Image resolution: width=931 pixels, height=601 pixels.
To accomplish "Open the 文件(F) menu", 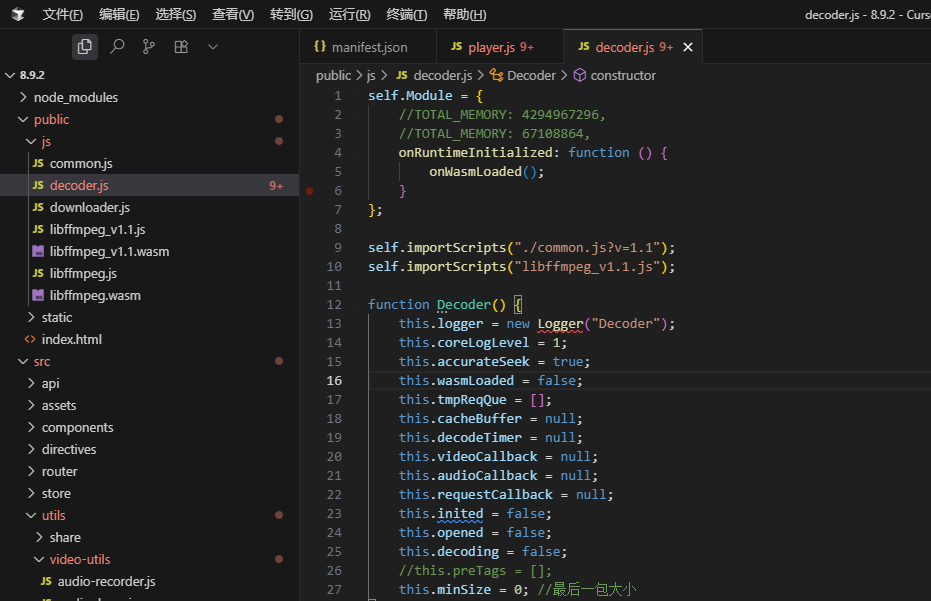I will point(62,14).
